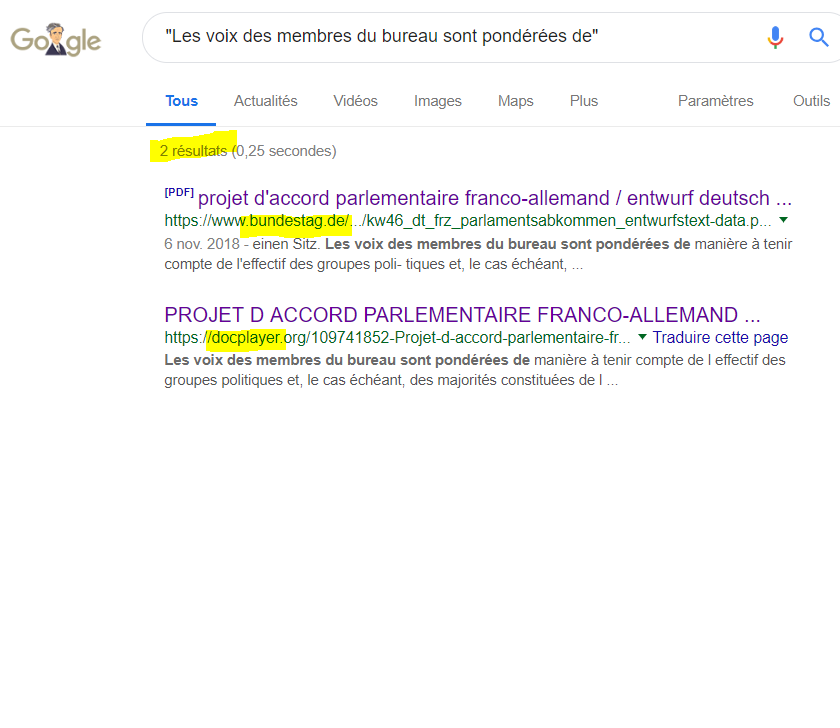Expand the arrow next to bundestag URL
The width and height of the screenshot is (840, 728).
783,219
